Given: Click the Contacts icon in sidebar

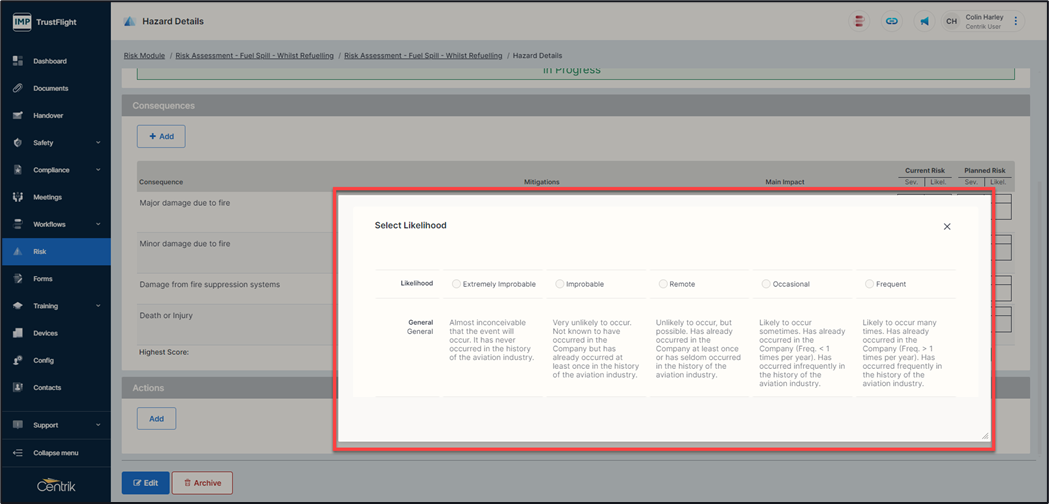Looking at the screenshot, I should (x=18, y=387).
